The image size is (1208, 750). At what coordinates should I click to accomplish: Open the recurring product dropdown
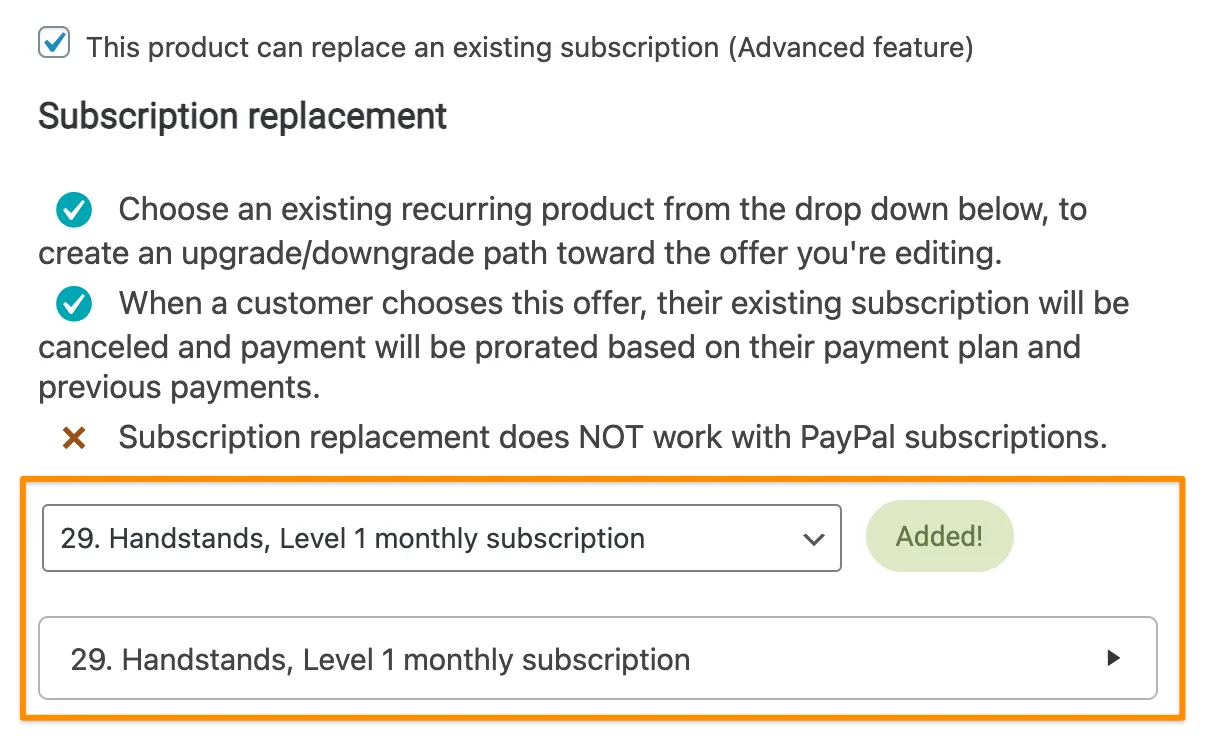(440, 537)
